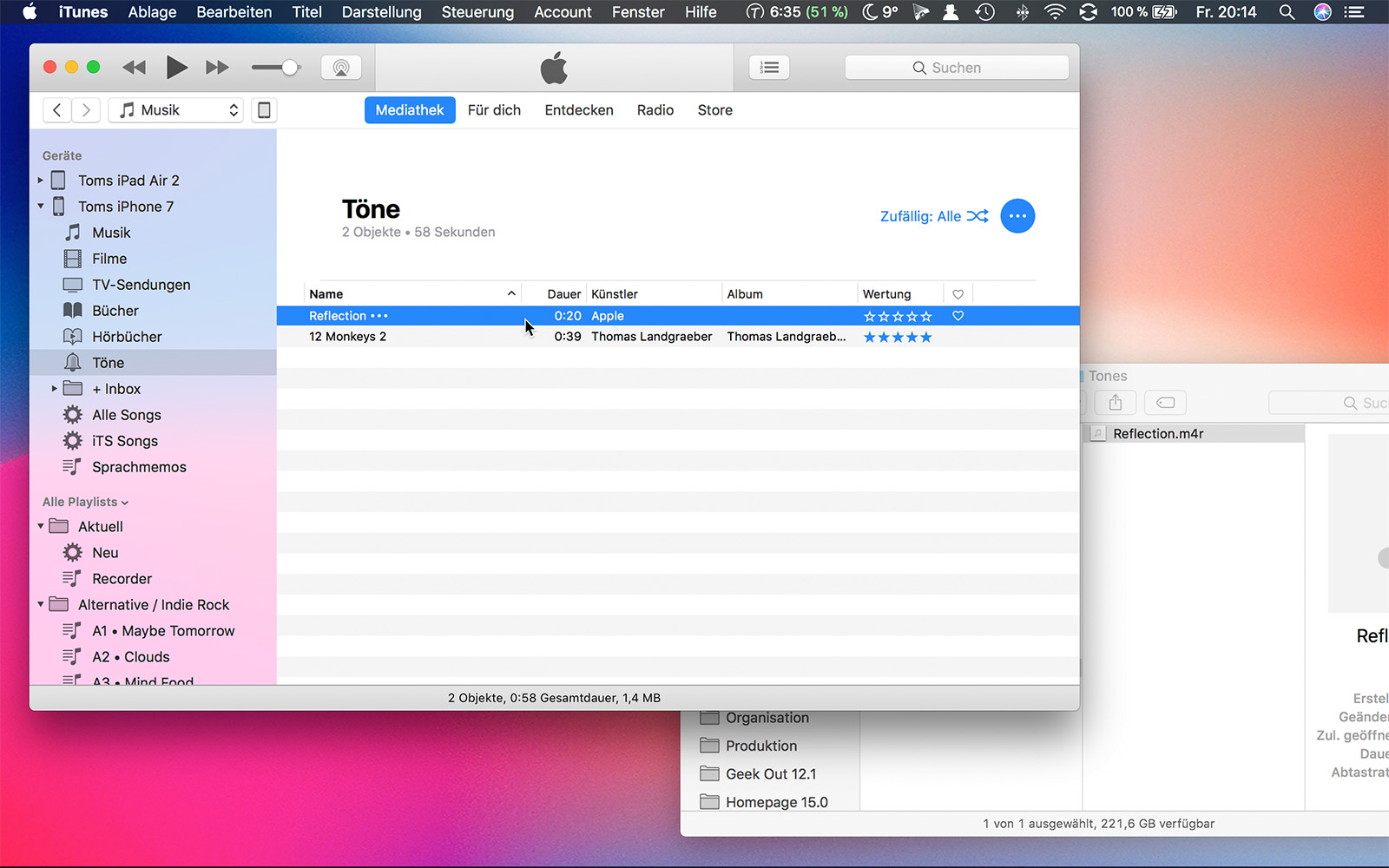Click the device button next to Musik

pyautogui.click(x=264, y=110)
